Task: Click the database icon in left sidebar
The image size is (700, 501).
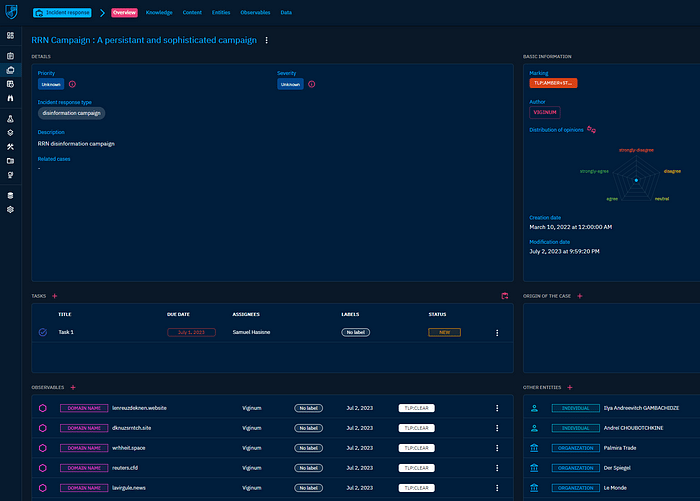Action: coord(10,195)
